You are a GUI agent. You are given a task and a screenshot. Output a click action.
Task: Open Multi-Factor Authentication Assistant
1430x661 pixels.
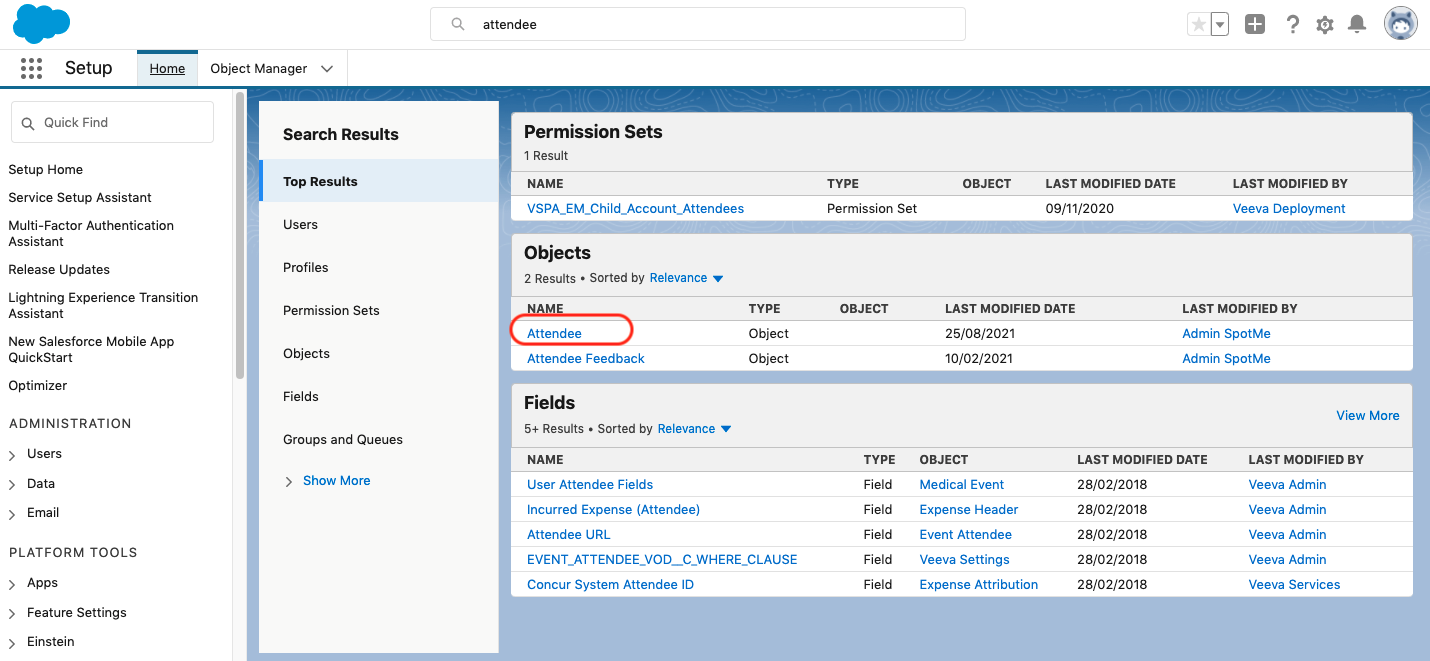tap(91, 233)
